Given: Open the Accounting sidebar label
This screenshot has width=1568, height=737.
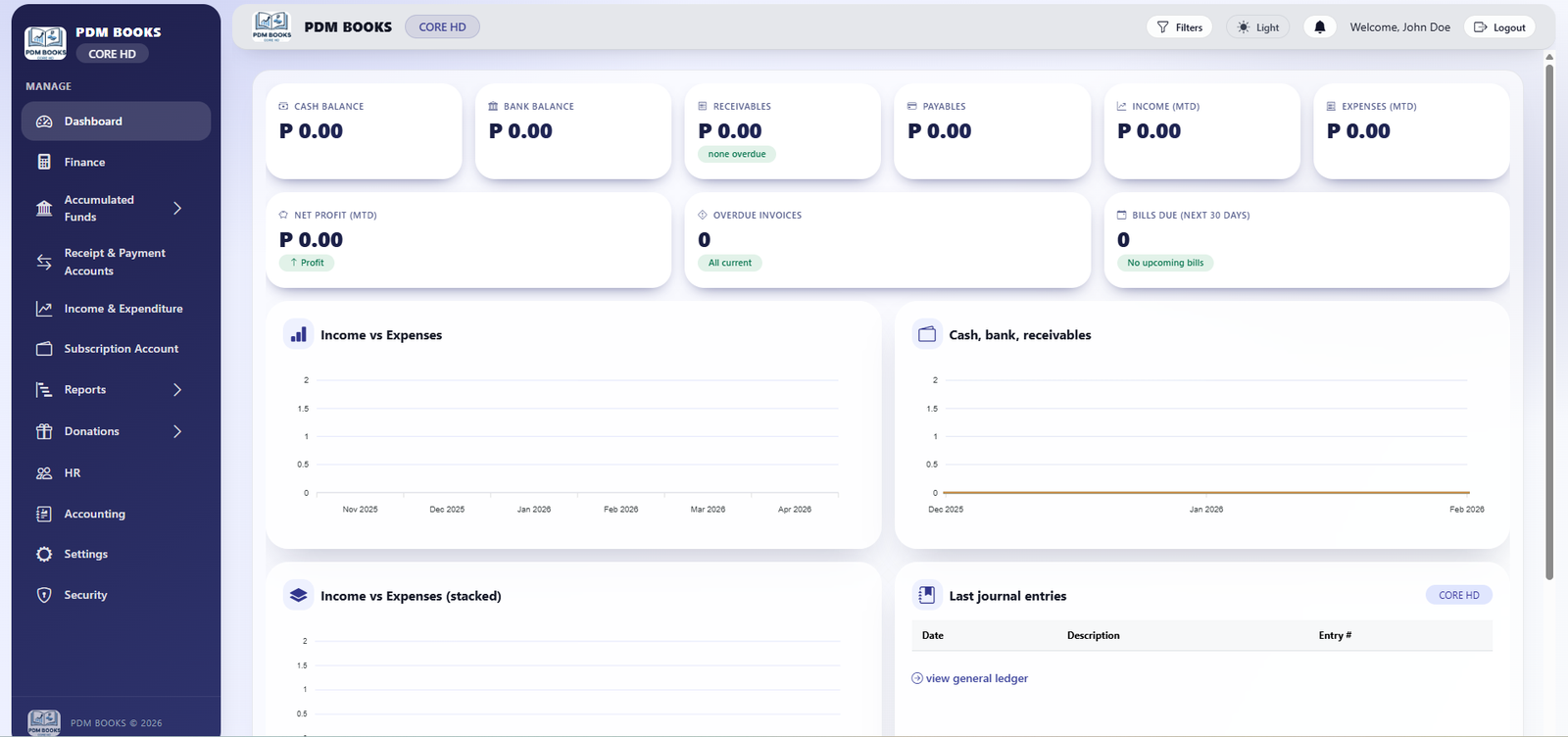Looking at the screenshot, I should pyautogui.click(x=95, y=514).
